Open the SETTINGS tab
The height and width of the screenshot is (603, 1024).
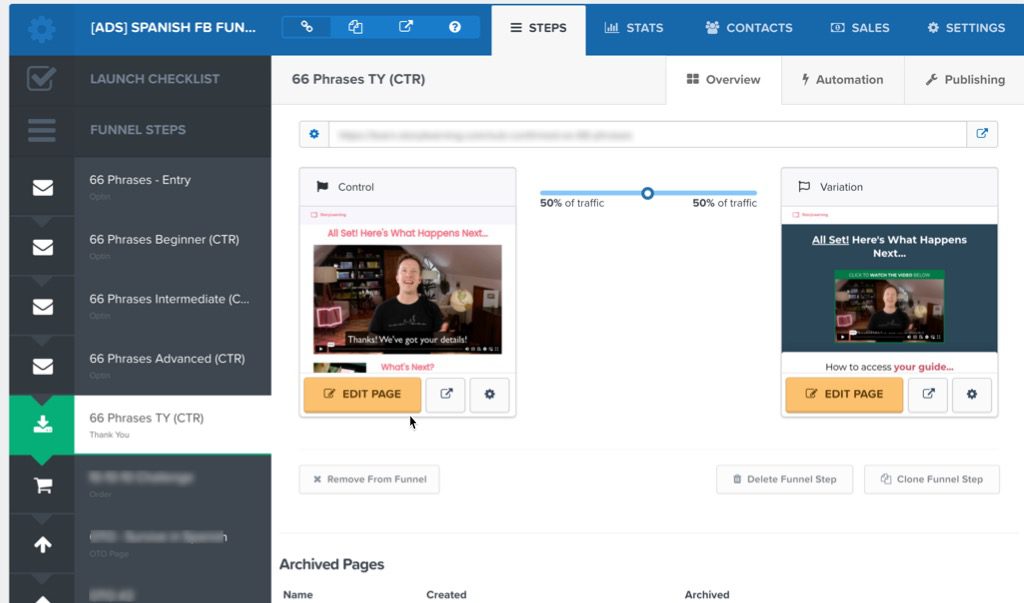tap(966, 28)
